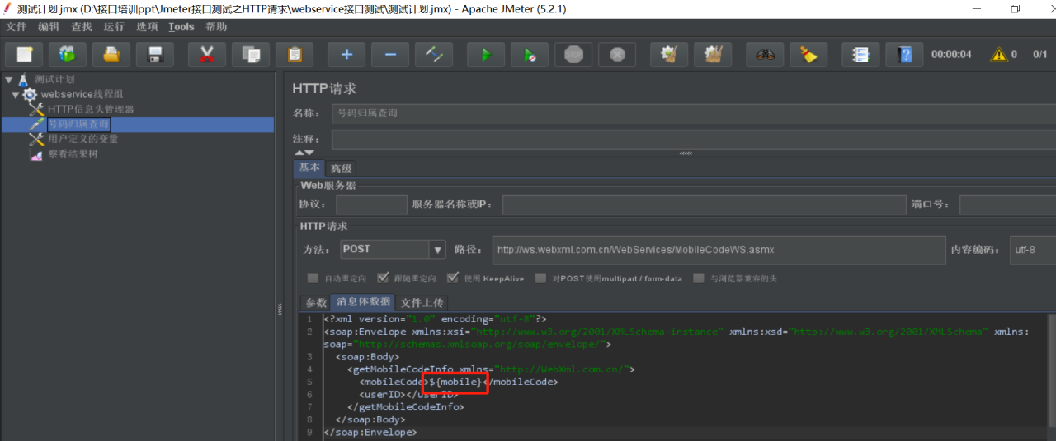Image resolution: width=1056 pixels, height=441 pixels.
Task: Click the 服务器名称或IP input field
Action: click(704, 205)
